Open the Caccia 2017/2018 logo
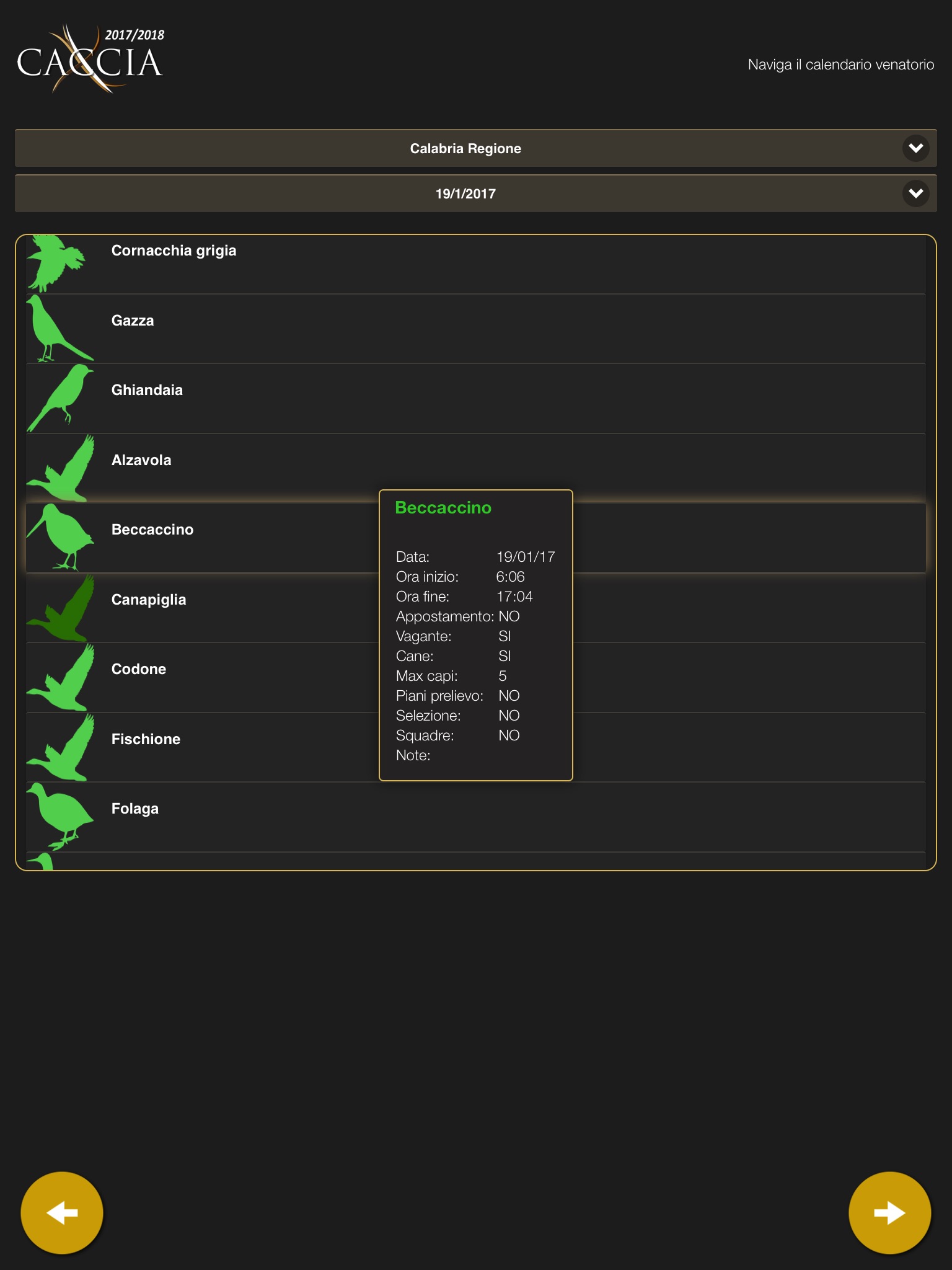The image size is (952, 1270). click(x=90, y=59)
